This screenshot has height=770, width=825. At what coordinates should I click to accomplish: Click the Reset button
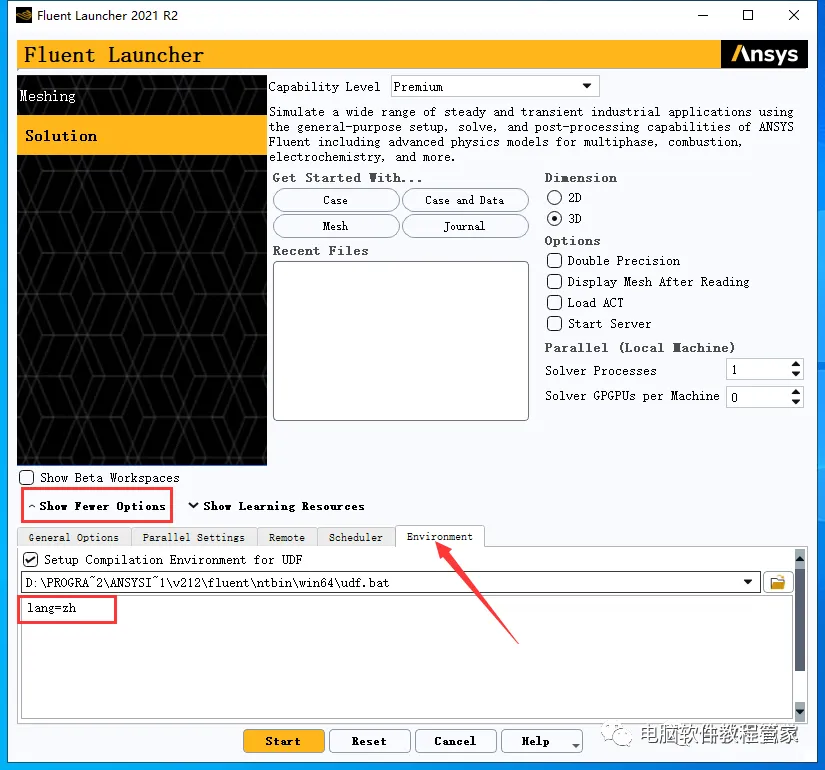pyautogui.click(x=369, y=741)
